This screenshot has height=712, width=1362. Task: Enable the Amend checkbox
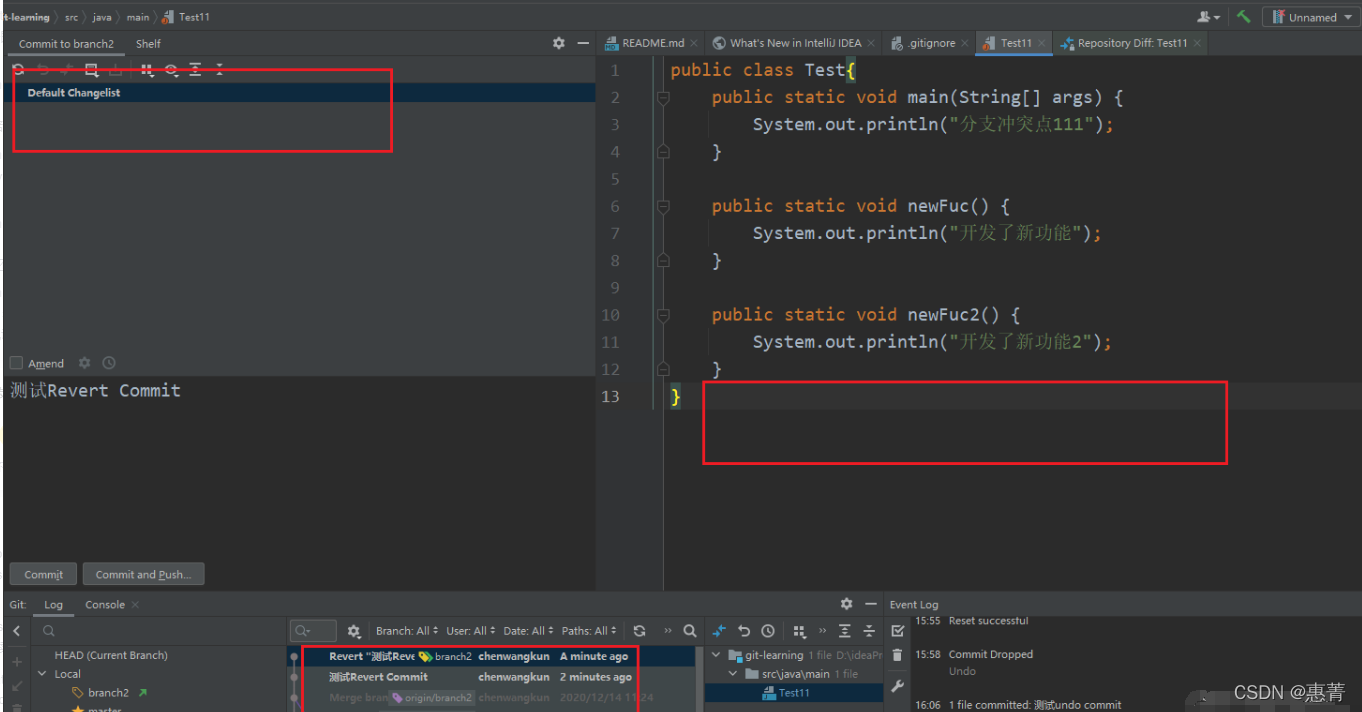(16, 363)
